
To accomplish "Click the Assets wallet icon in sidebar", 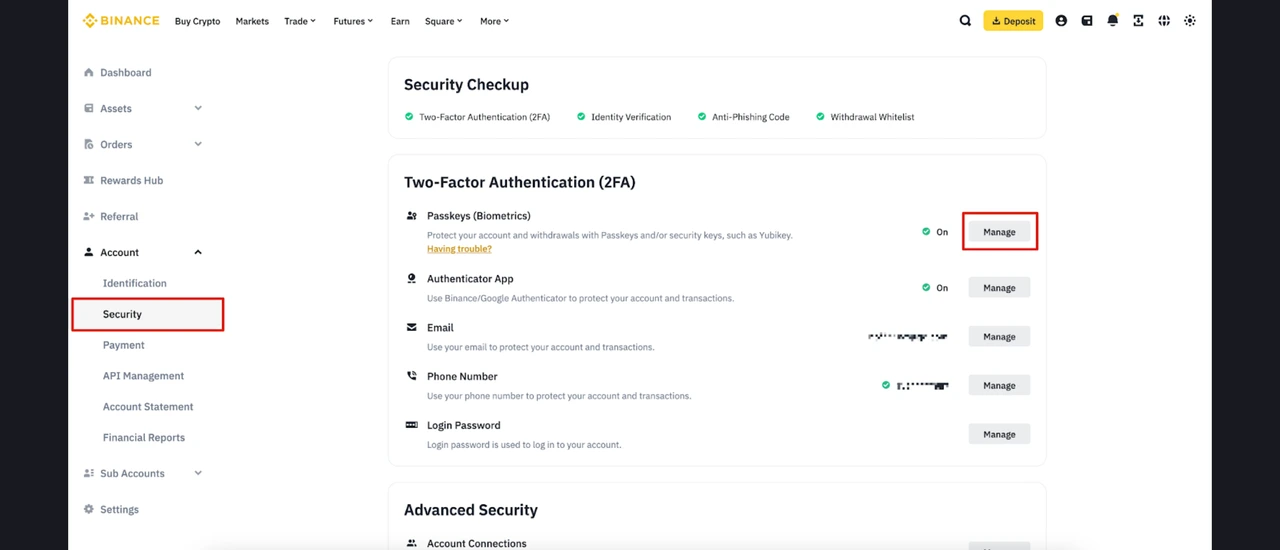I will [x=89, y=108].
